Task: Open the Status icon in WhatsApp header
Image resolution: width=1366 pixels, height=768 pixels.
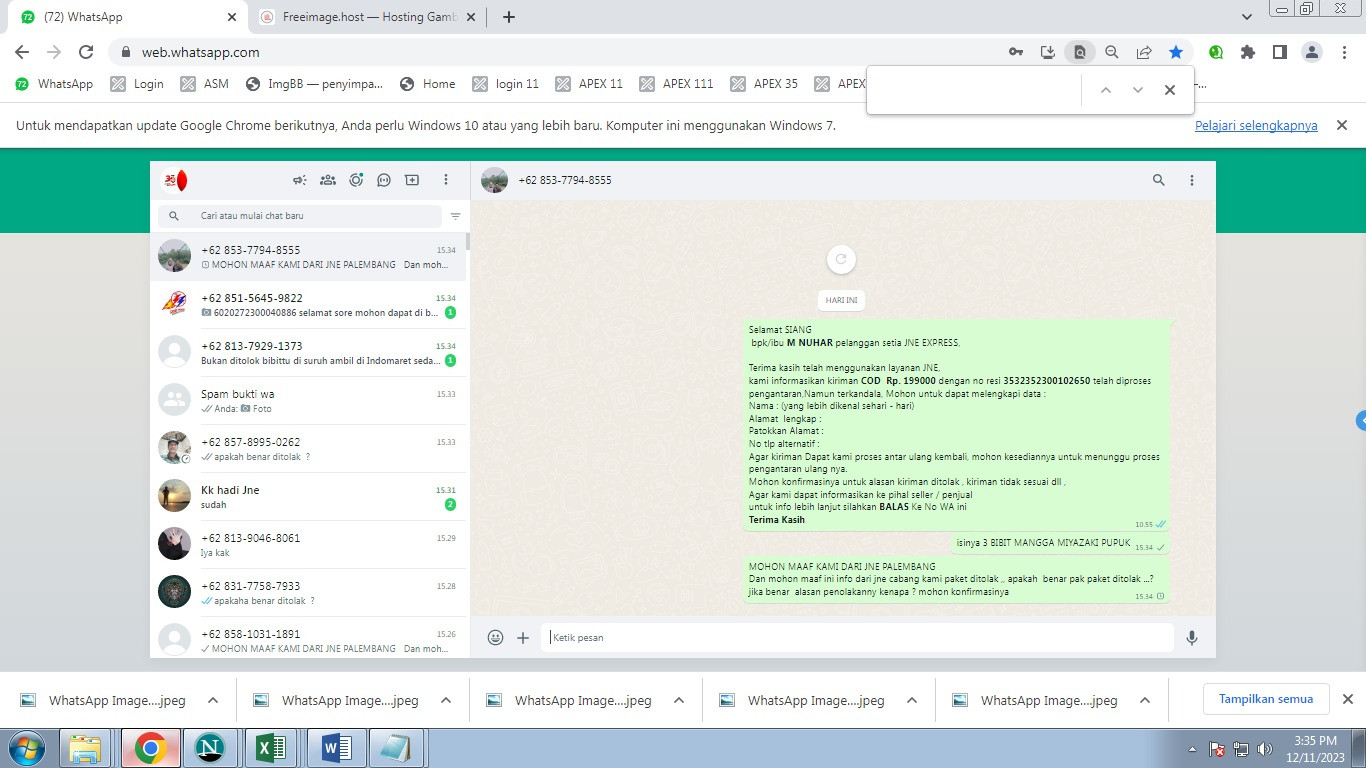Action: 356,180
